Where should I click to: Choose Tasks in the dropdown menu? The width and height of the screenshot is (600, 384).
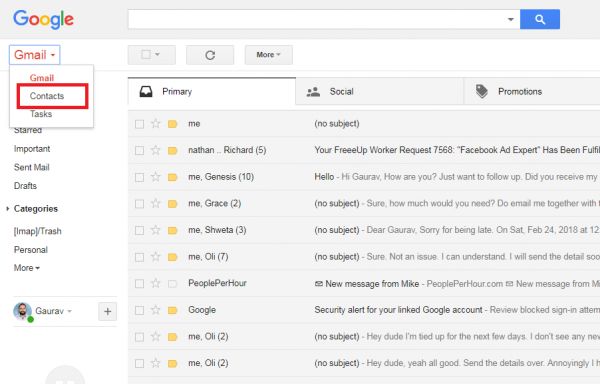[x=41, y=114]
